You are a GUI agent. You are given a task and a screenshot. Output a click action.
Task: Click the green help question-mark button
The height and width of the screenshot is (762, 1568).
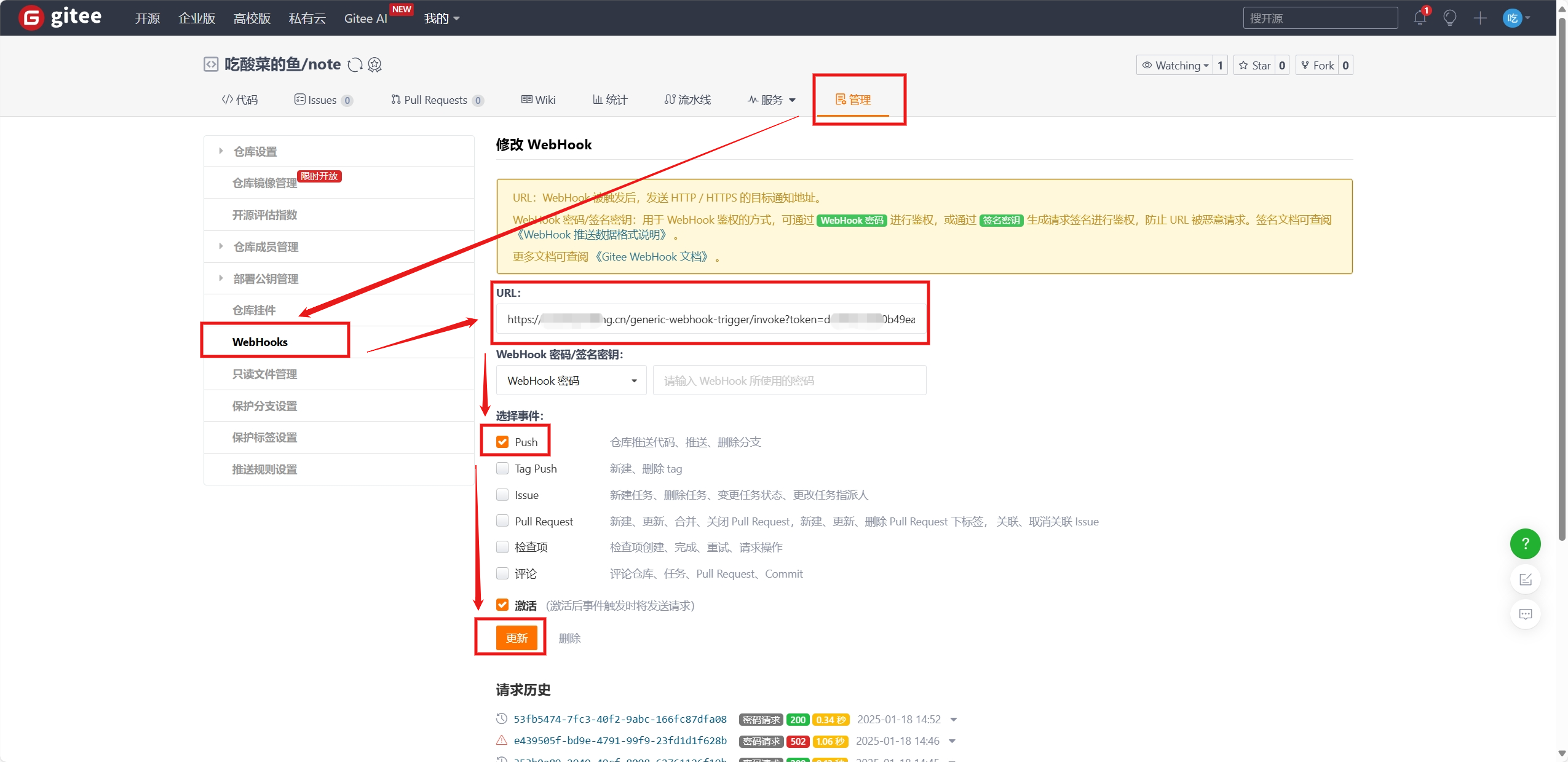point(1525,543)
